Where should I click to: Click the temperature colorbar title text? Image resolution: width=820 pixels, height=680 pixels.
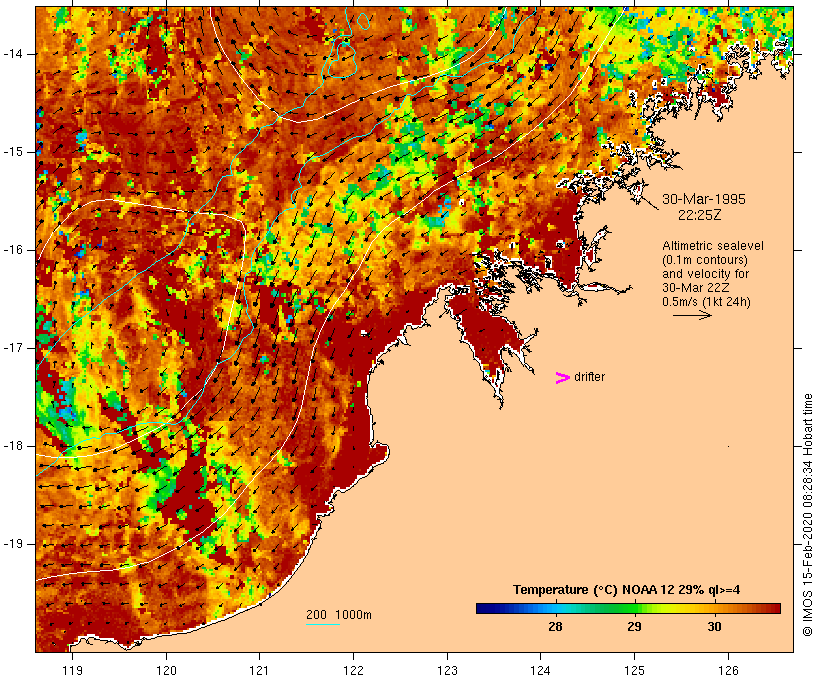[x=627, y=590]
